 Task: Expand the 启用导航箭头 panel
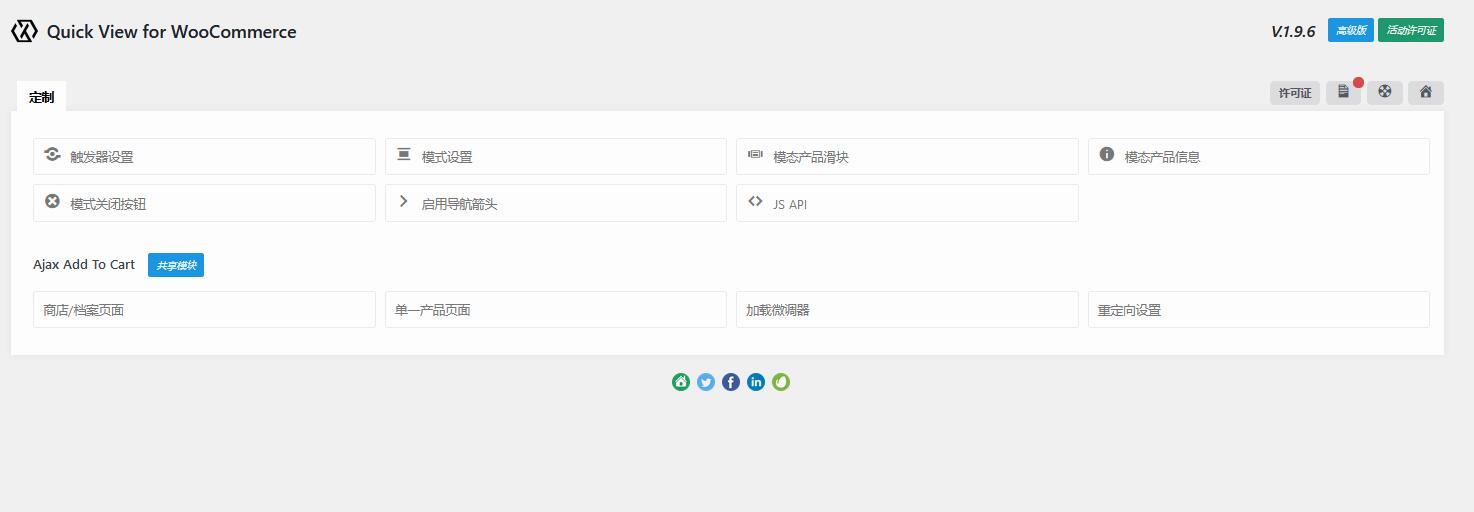pos(556,203)
